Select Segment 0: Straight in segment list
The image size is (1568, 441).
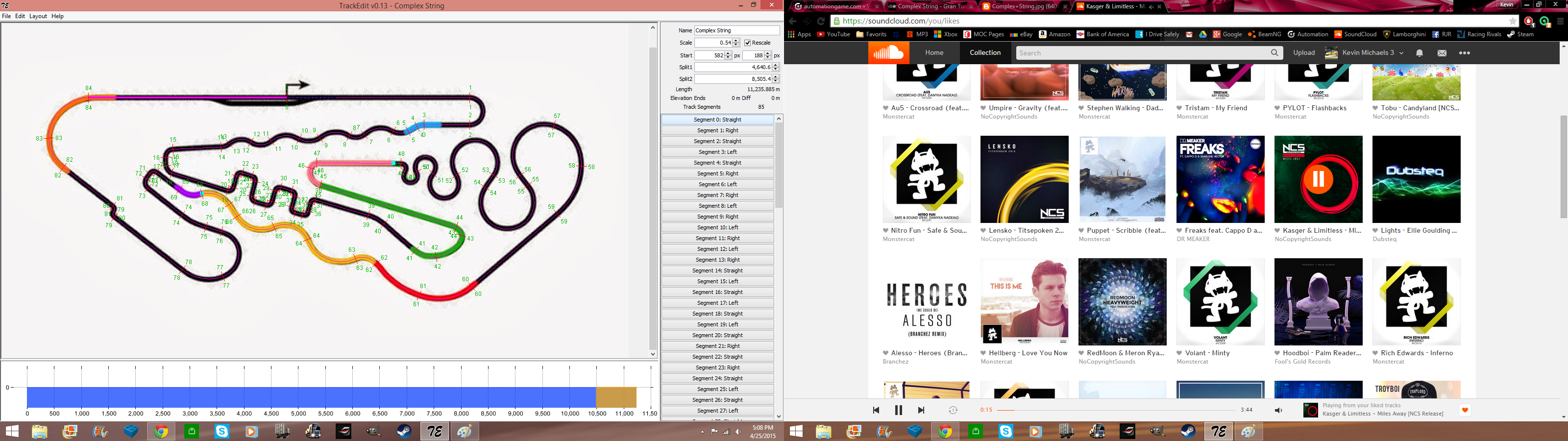(718, 120)
